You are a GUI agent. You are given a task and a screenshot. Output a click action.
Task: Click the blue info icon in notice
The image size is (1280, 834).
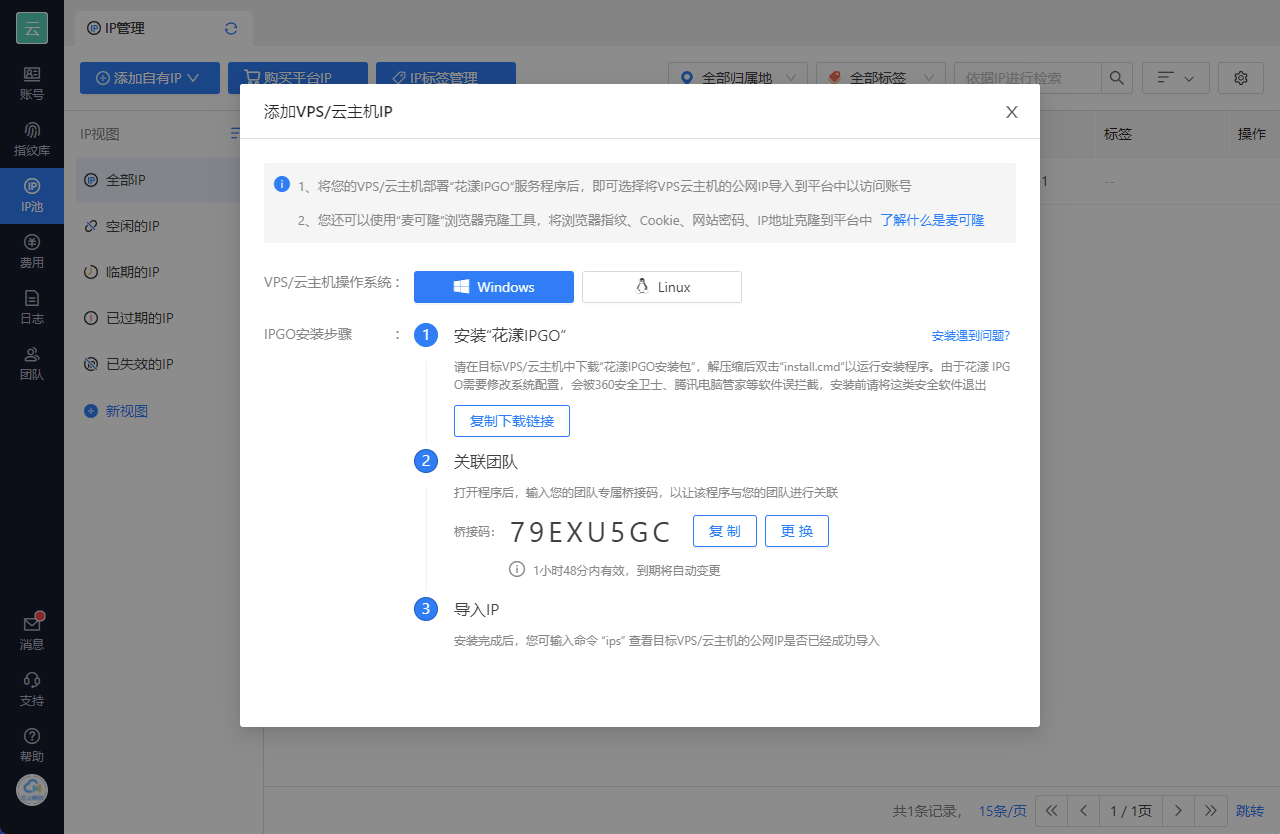[282, 185]
